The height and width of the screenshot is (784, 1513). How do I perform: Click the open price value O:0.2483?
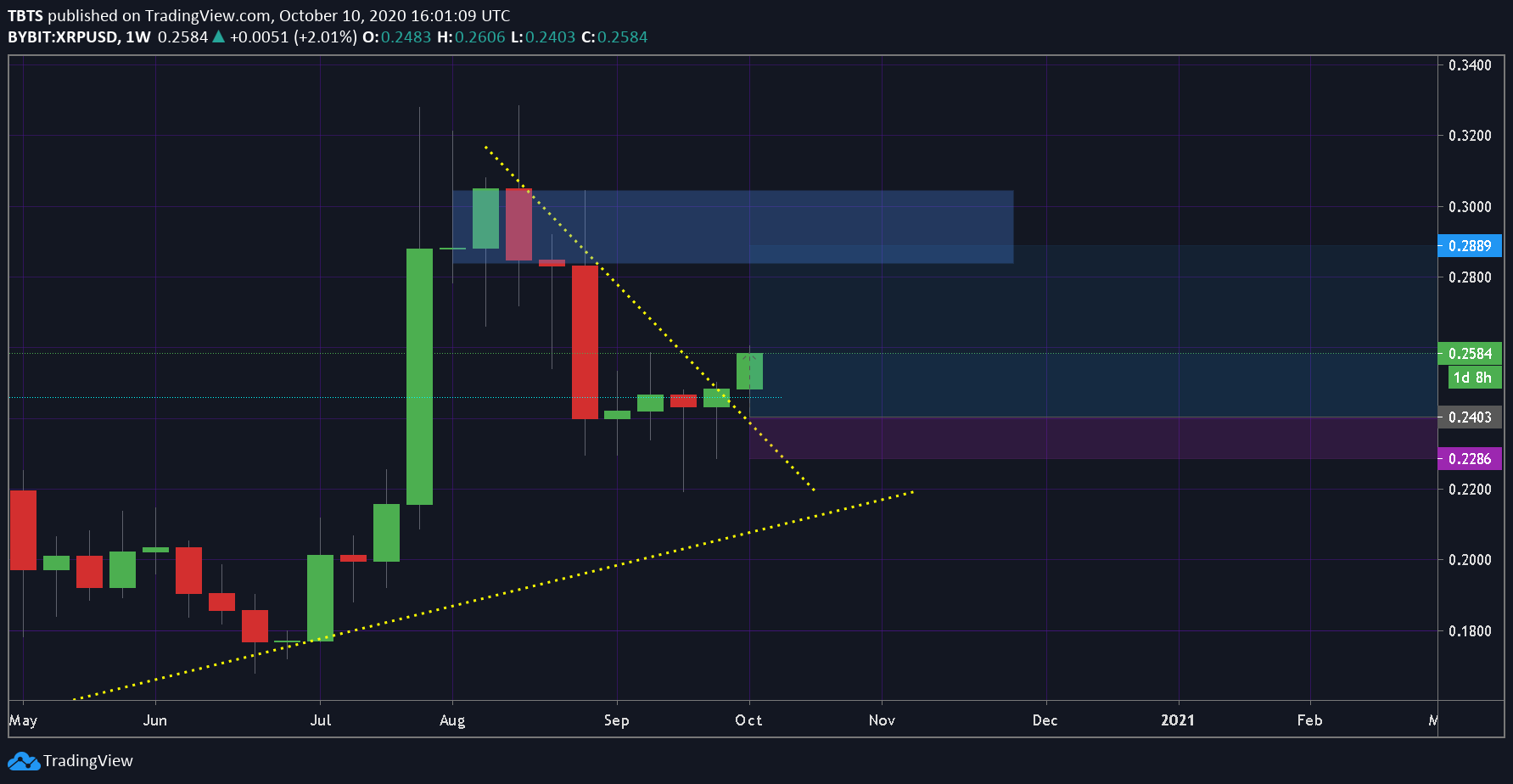point(397,37)
